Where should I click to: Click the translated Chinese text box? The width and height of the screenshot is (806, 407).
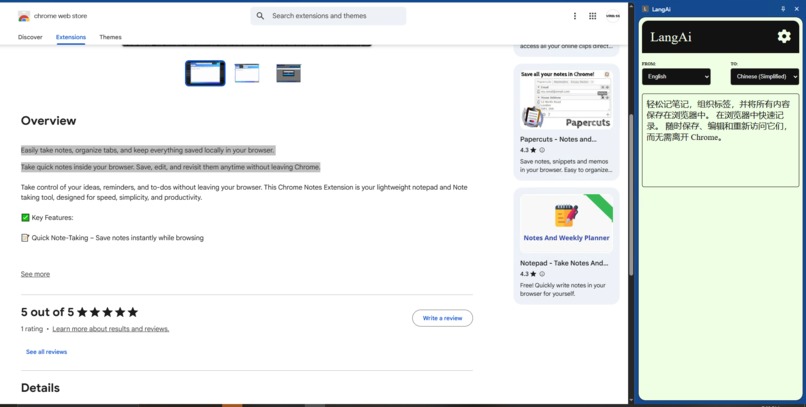(720, 140)
